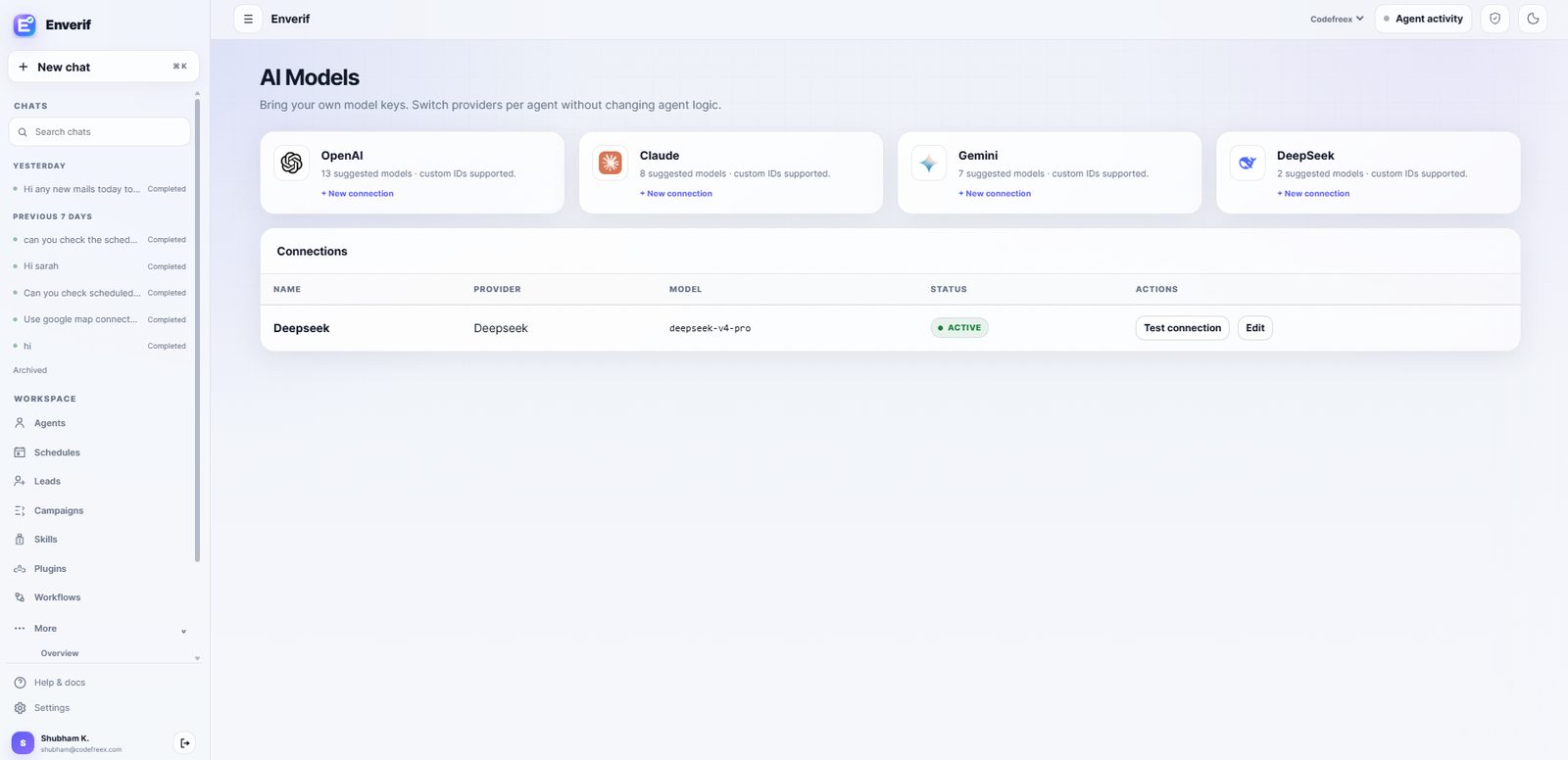Open Help & docs link

[x=60, y=683]
